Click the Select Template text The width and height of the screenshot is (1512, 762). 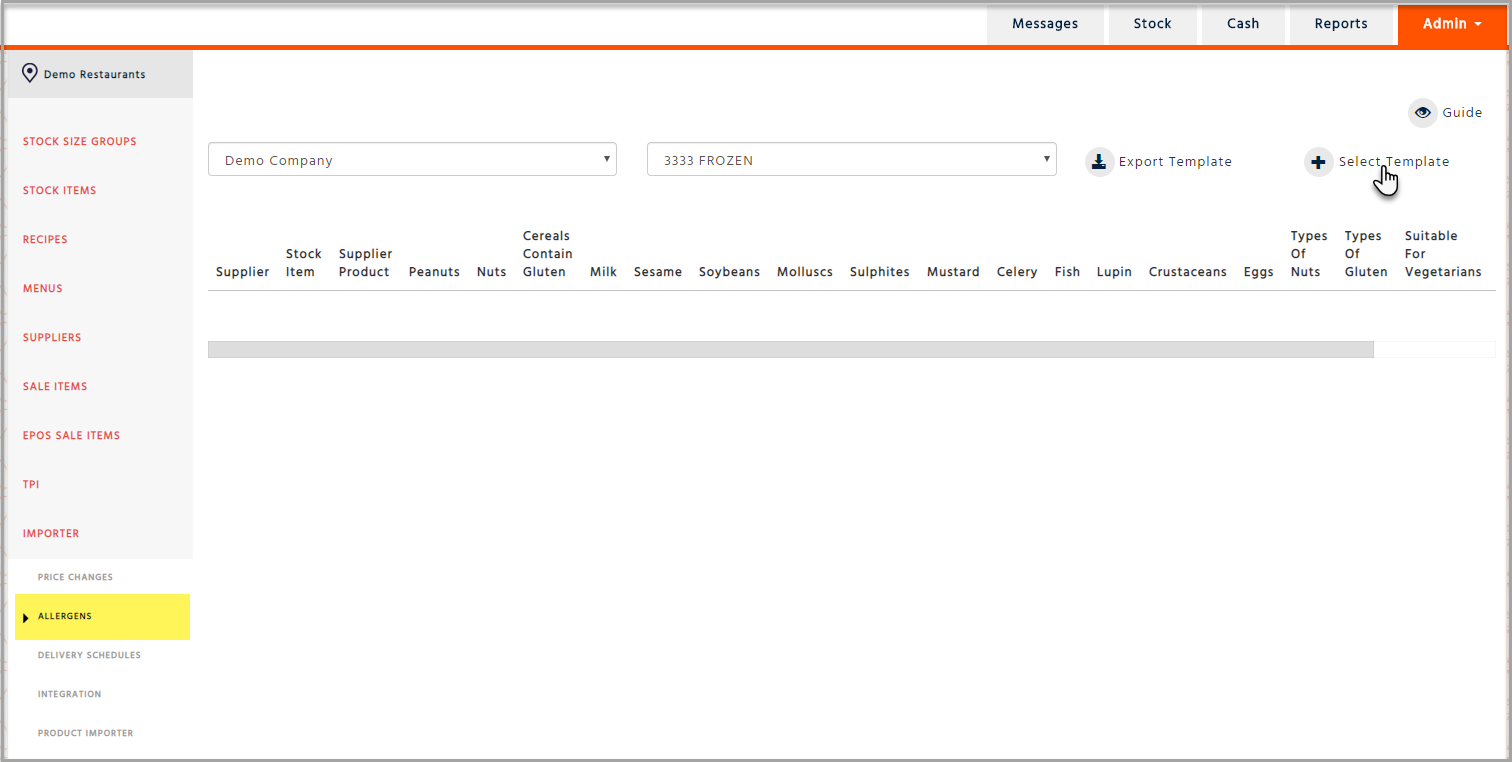[1394, 162]
